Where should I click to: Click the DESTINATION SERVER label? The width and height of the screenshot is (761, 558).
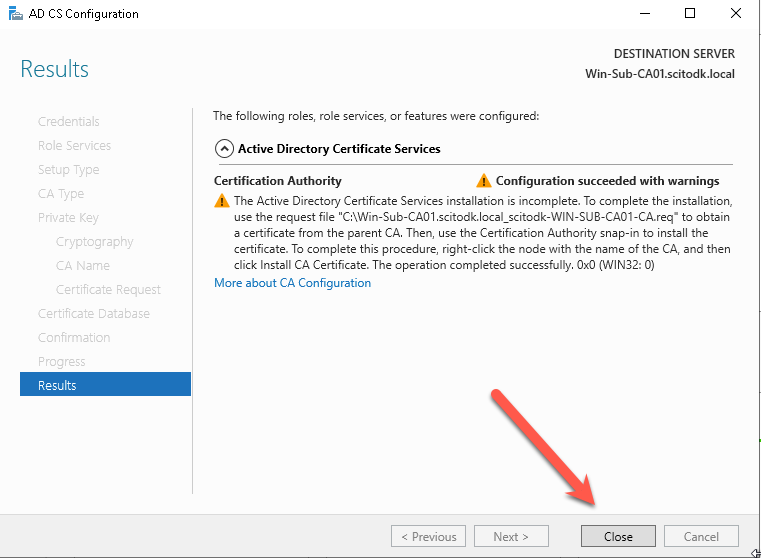coord(674,53)
